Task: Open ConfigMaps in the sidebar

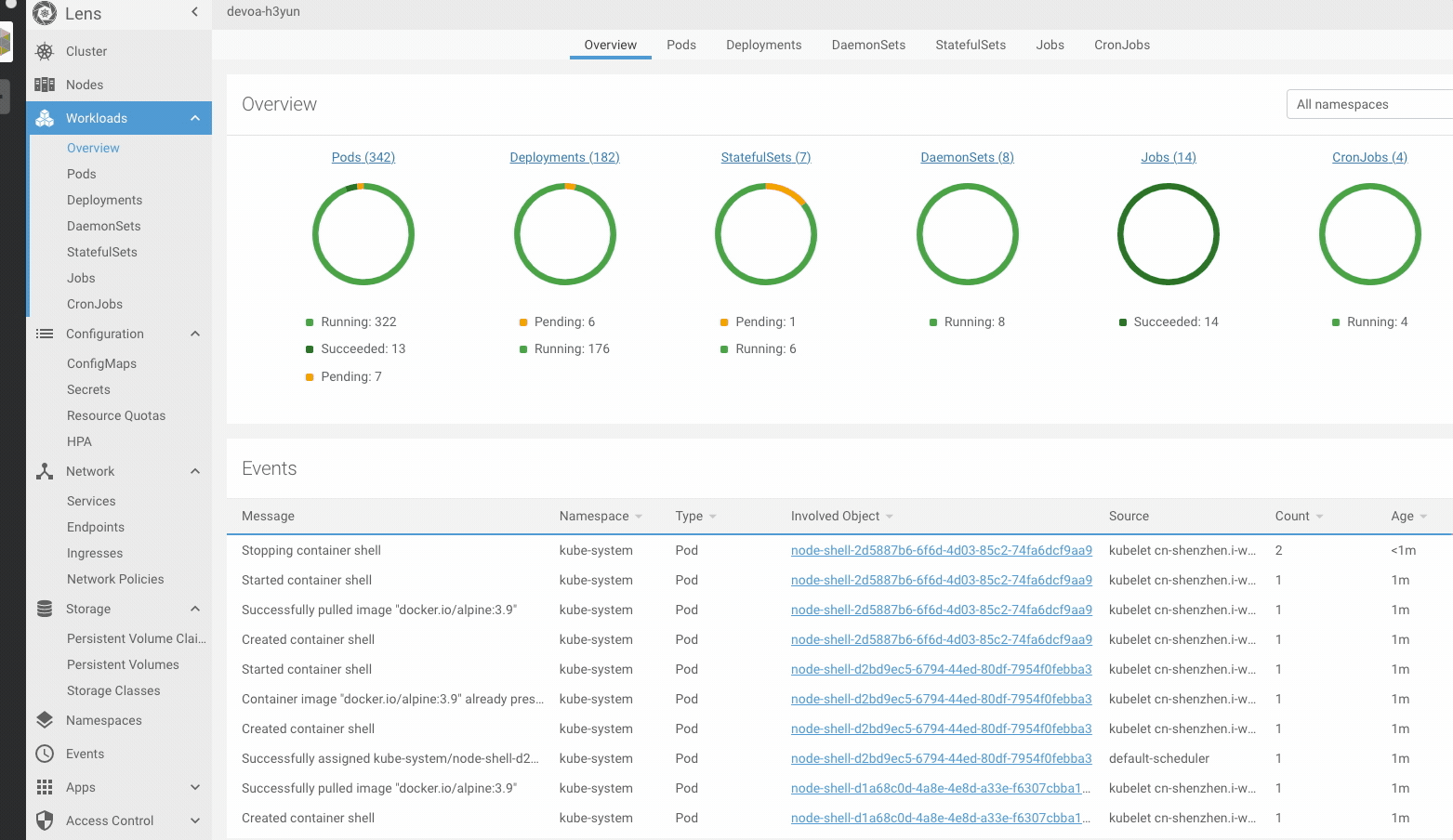Action: click(101, 363)
